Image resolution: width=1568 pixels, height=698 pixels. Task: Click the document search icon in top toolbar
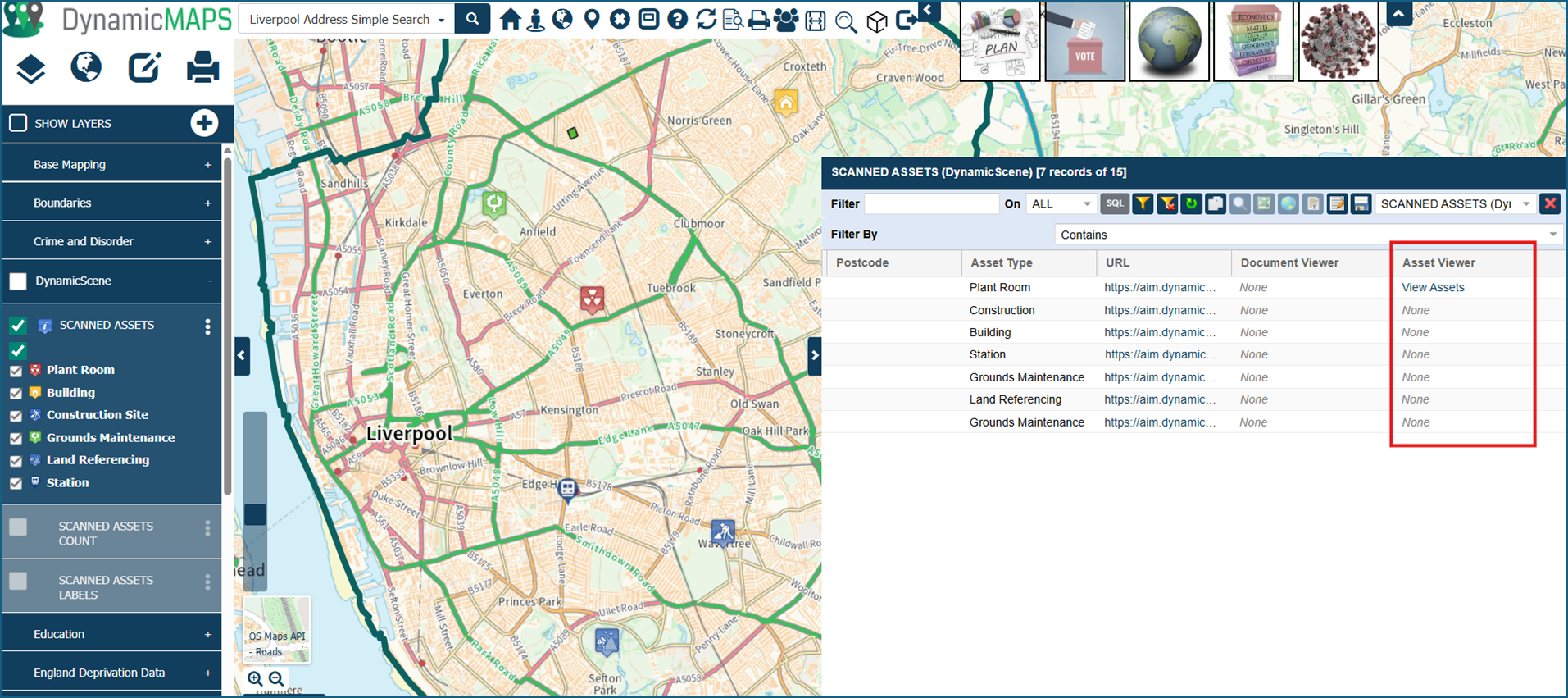coord(733,20)
